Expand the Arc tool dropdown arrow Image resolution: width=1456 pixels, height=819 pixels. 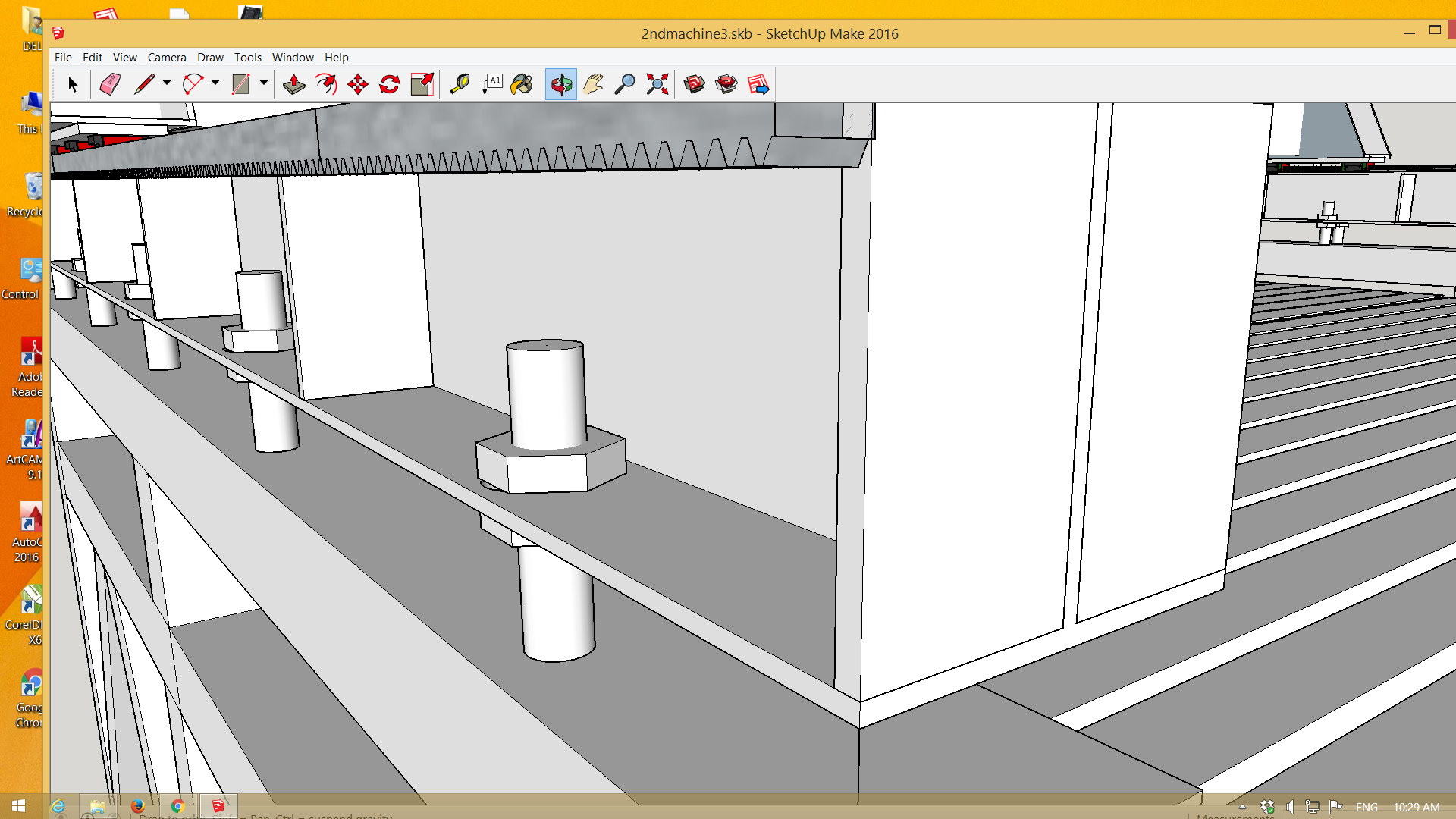(215, 83)
